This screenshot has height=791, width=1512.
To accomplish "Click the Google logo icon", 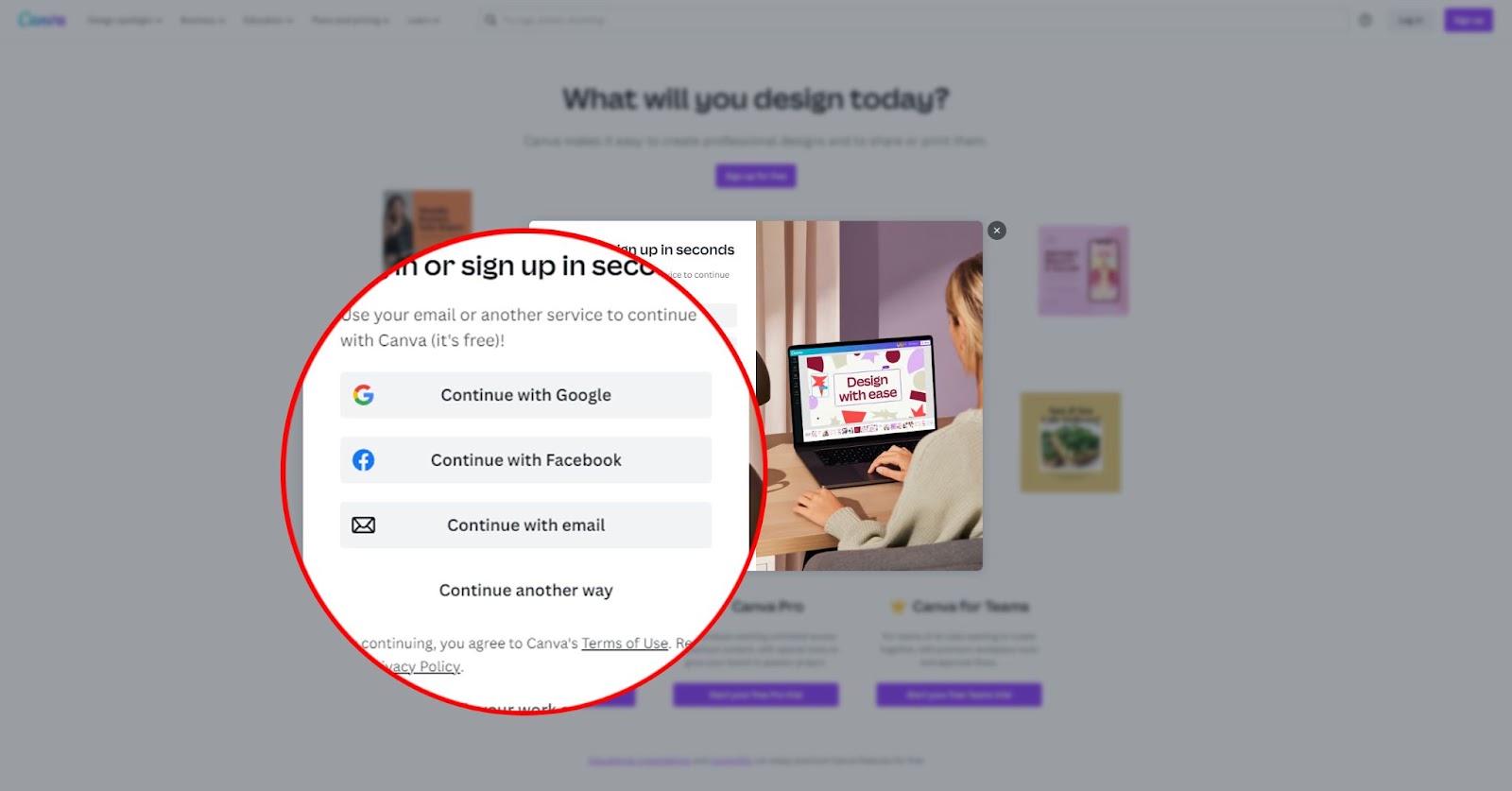I will (x=364, y=395).
